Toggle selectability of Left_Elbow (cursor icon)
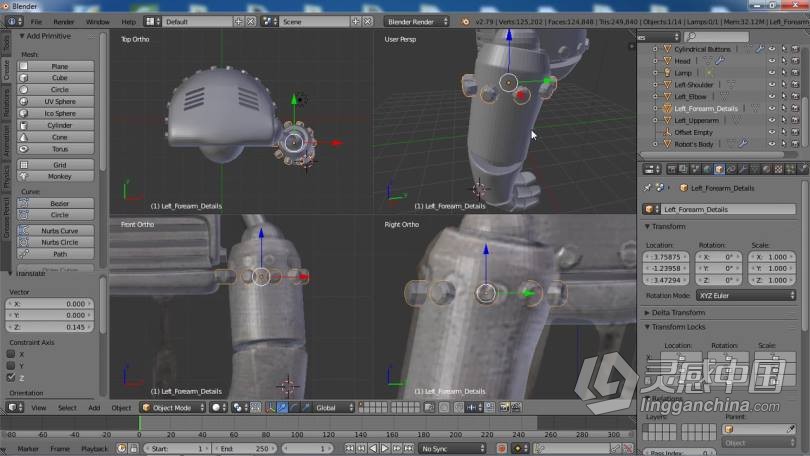 (x=784, y=97)
